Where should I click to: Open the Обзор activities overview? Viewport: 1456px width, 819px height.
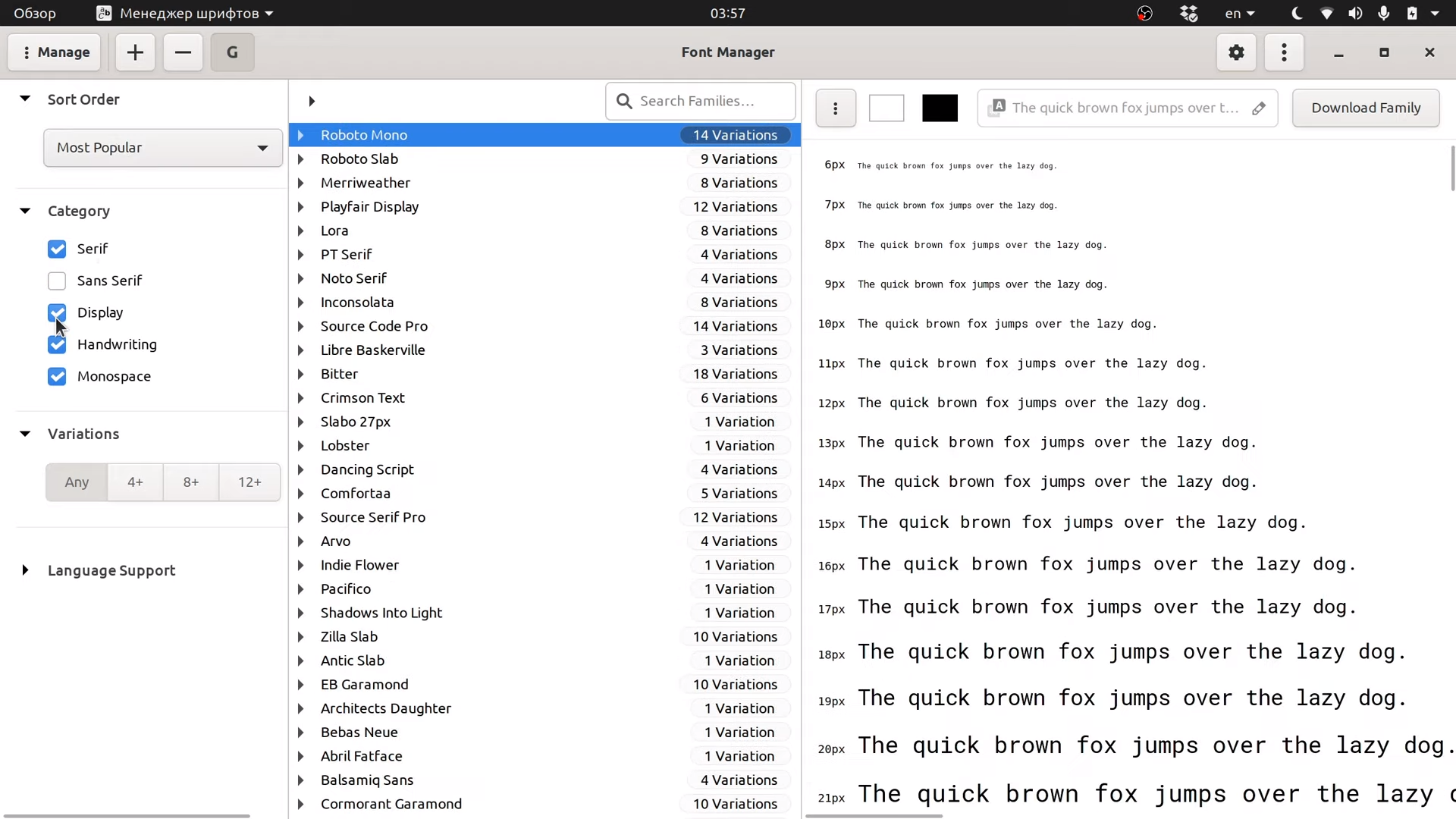[x=35, y=13]
